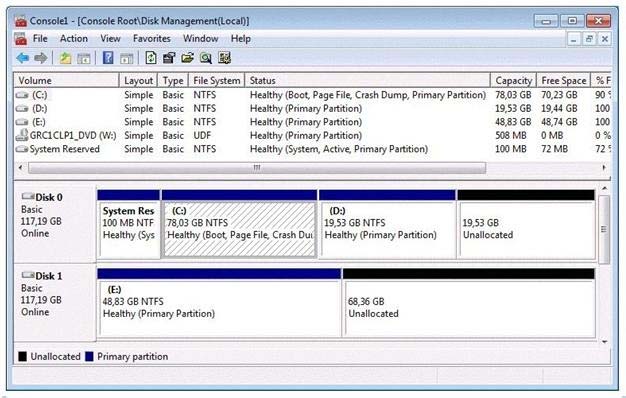This screenshot has height=398, width=626.
Task: Minimize the inner MMC child window
Action: pos(574,39)
